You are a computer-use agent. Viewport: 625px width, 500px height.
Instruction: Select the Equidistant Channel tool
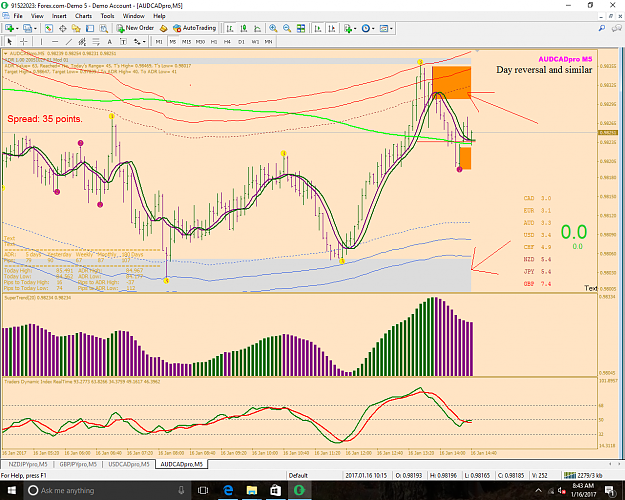(x=82, y=41)
